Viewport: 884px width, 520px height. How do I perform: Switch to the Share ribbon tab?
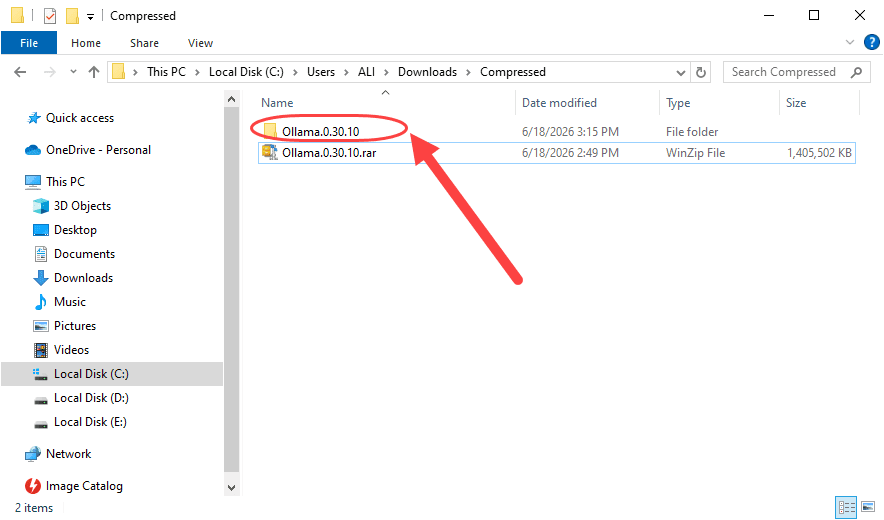pyautogui.click(x=144, y=43)
